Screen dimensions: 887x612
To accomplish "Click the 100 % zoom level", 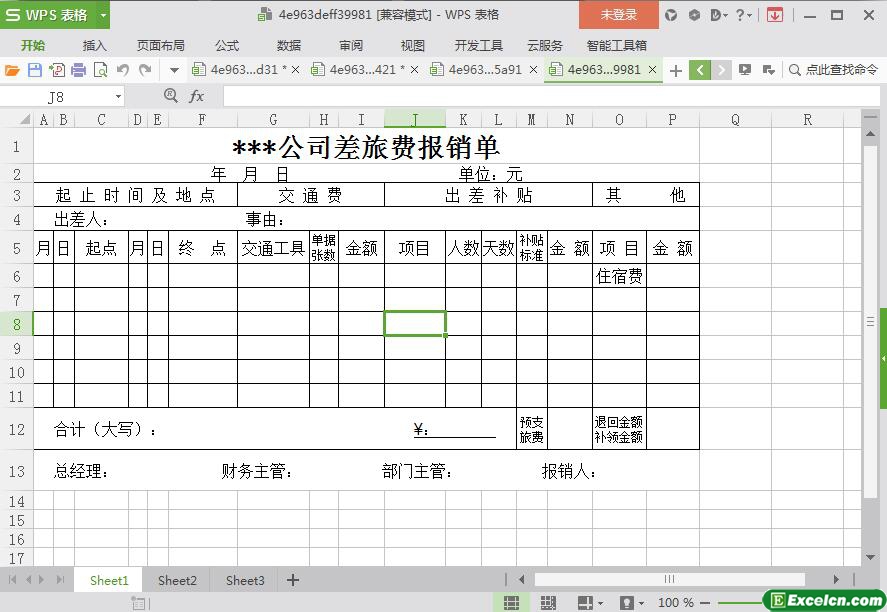I will click(676, 603).
